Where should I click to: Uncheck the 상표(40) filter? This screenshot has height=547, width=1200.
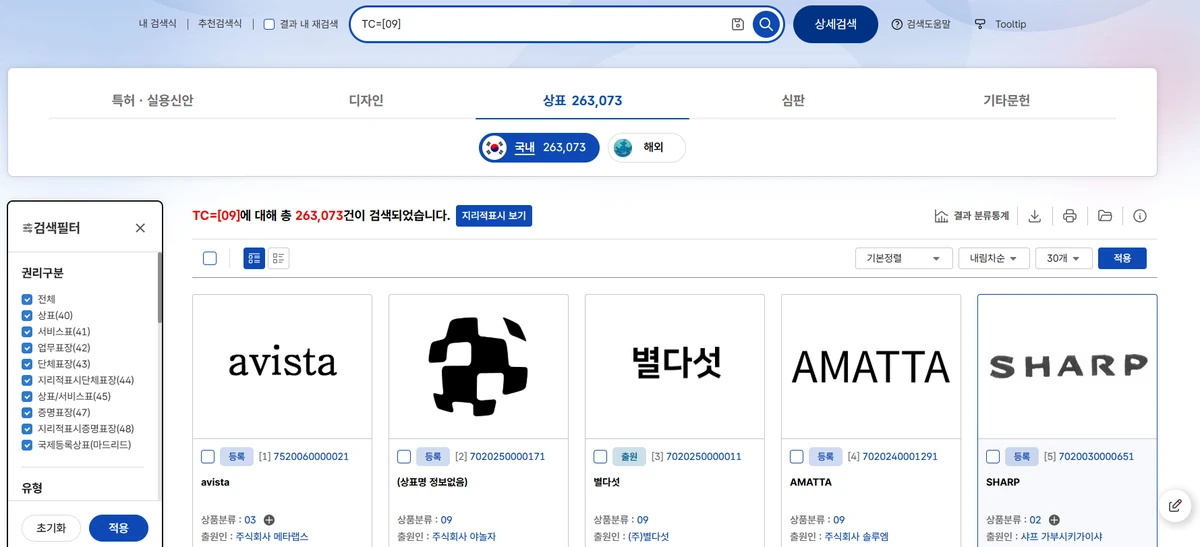[27, 315]
